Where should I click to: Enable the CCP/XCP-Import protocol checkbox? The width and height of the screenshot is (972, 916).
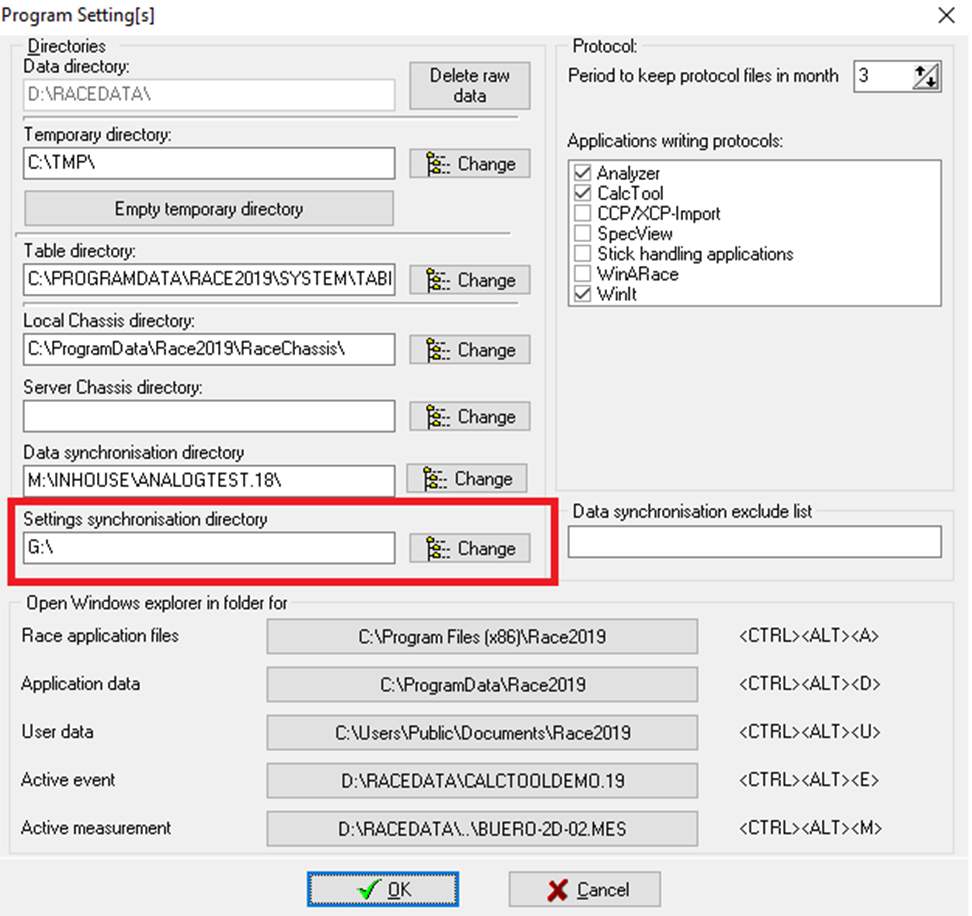point(582,214)
